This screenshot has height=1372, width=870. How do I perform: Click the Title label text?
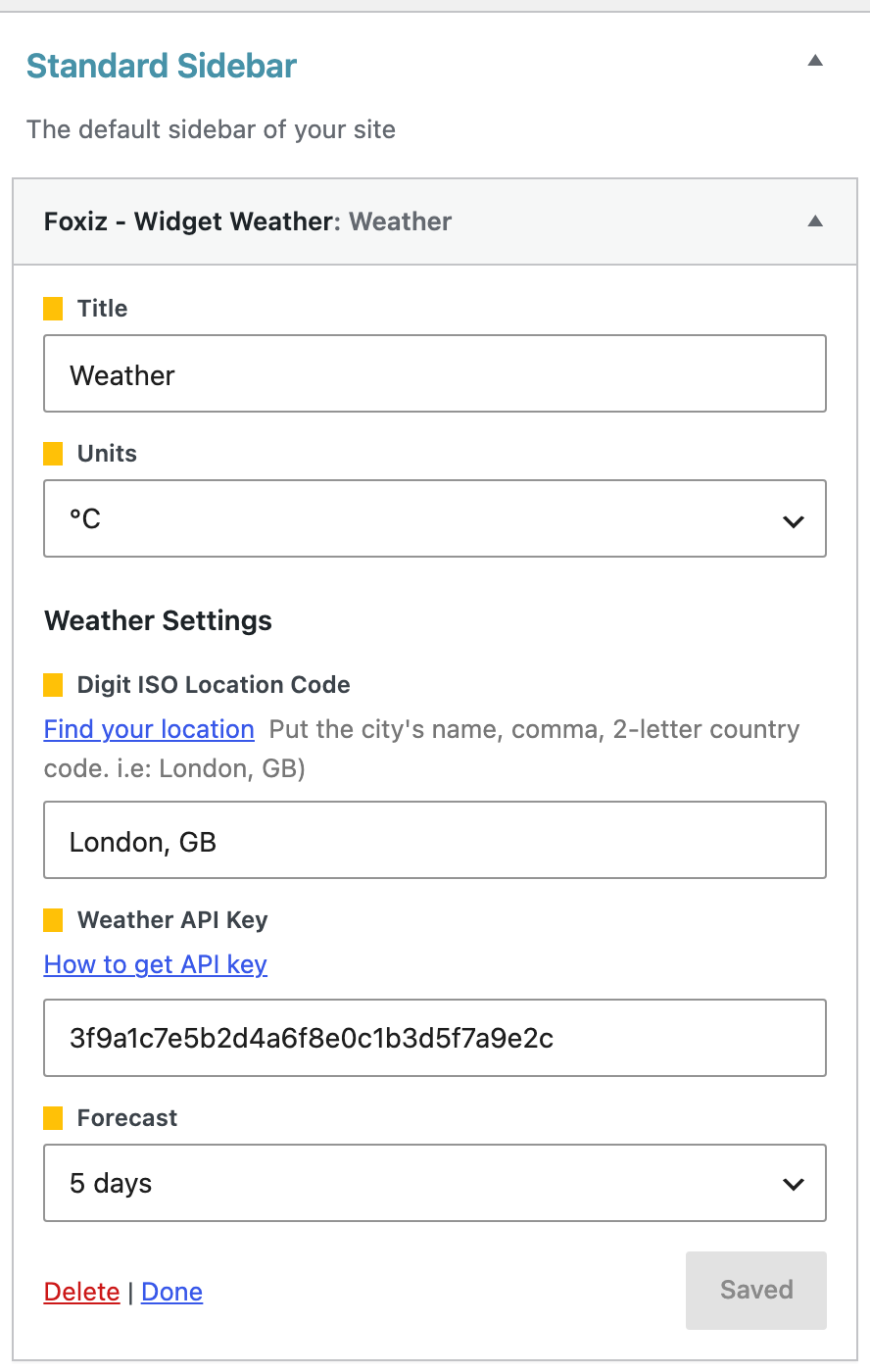tap(102, 309)
